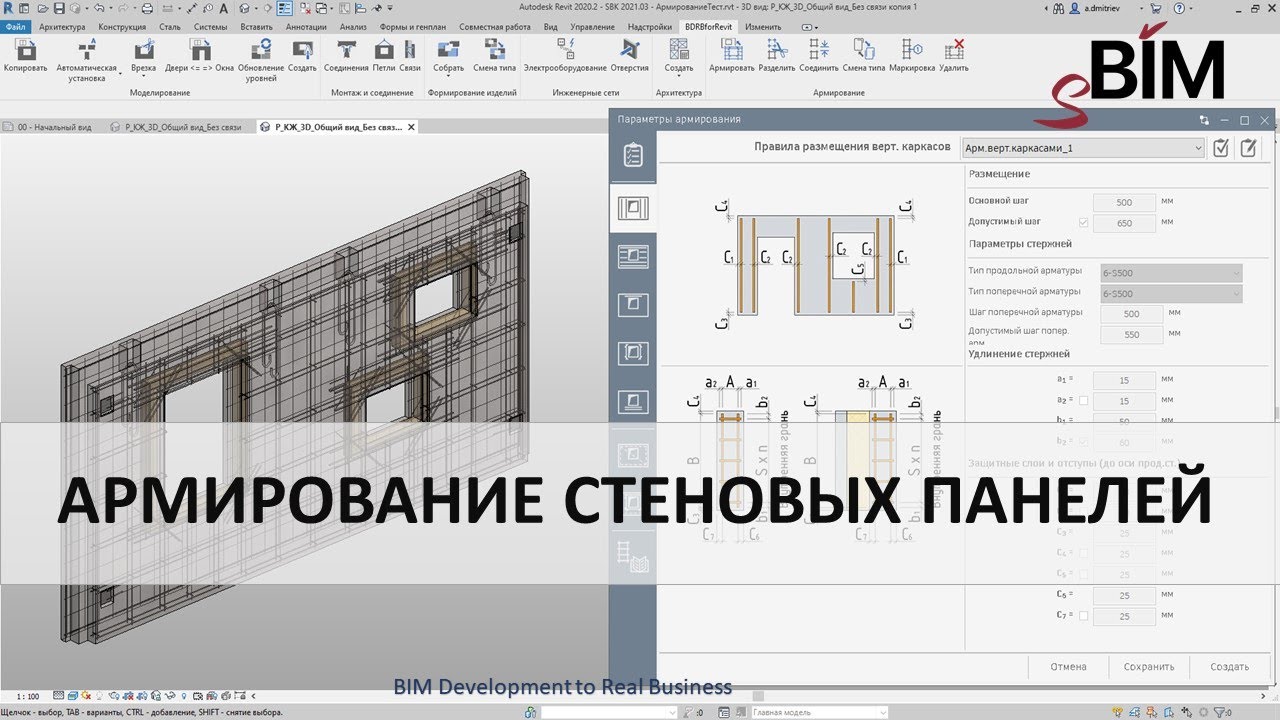Toggle the Допустимый шаг checkbox
1280x720 pixels.
tap(1084, 222)
